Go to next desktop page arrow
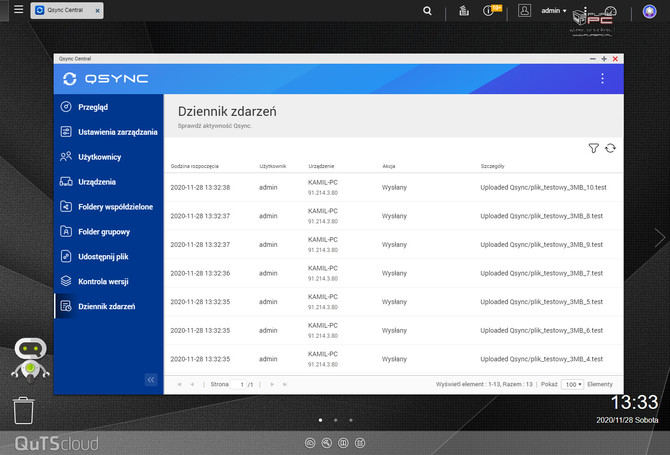This screenshot has height=455, width=670. pyautogui.click(x=660, y=238)
